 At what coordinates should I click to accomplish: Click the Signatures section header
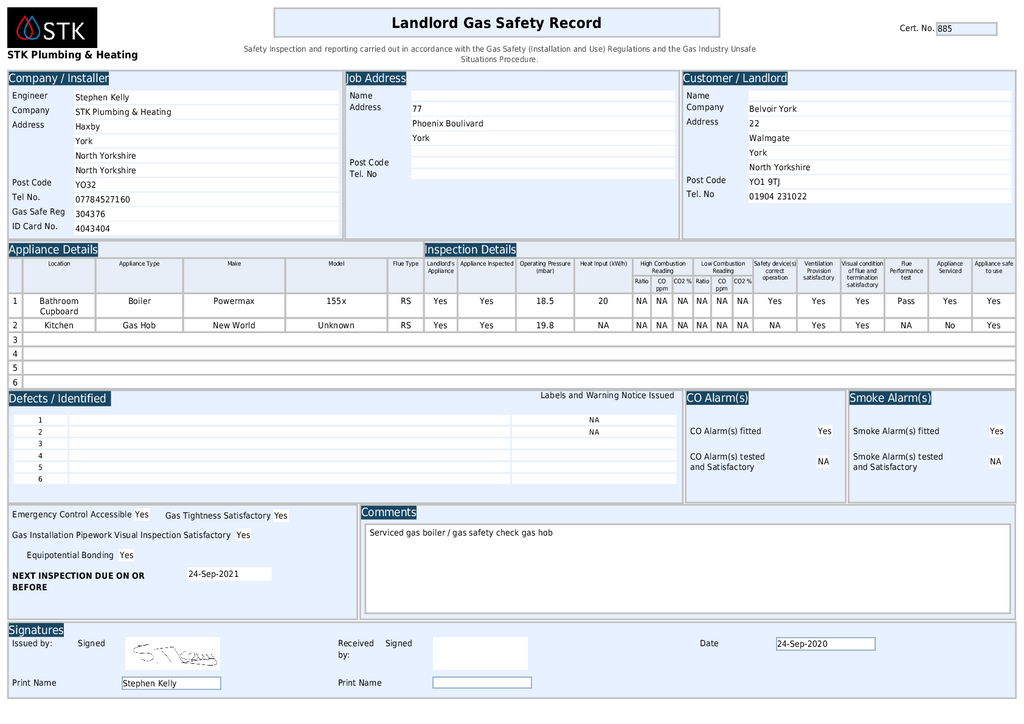[36, 630]
